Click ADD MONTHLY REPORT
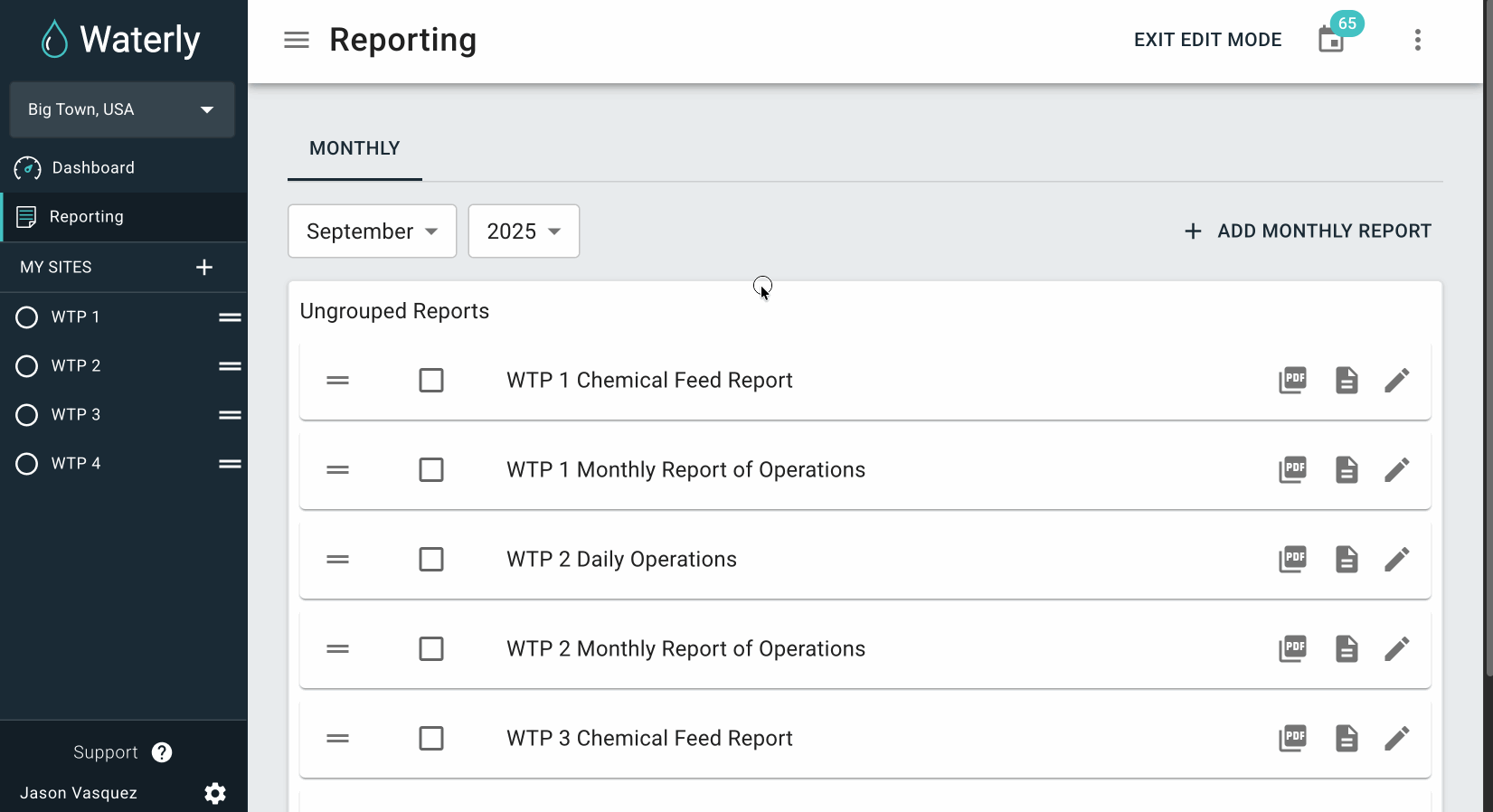 click(1308, 231)
